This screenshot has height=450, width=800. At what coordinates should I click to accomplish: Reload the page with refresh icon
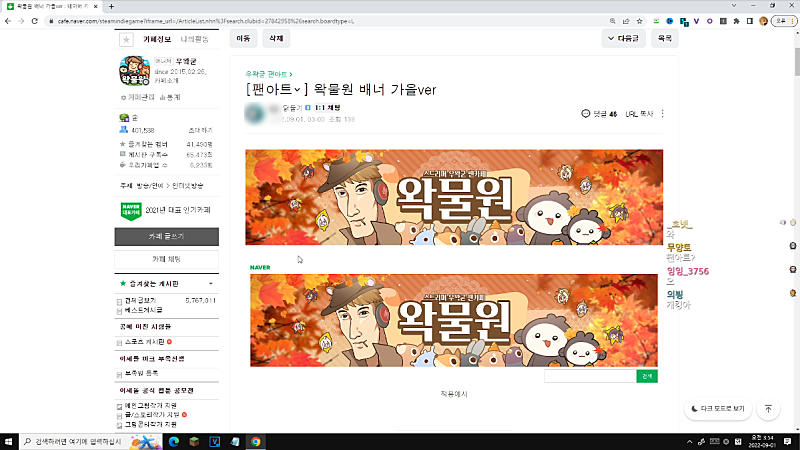[35, 21]
